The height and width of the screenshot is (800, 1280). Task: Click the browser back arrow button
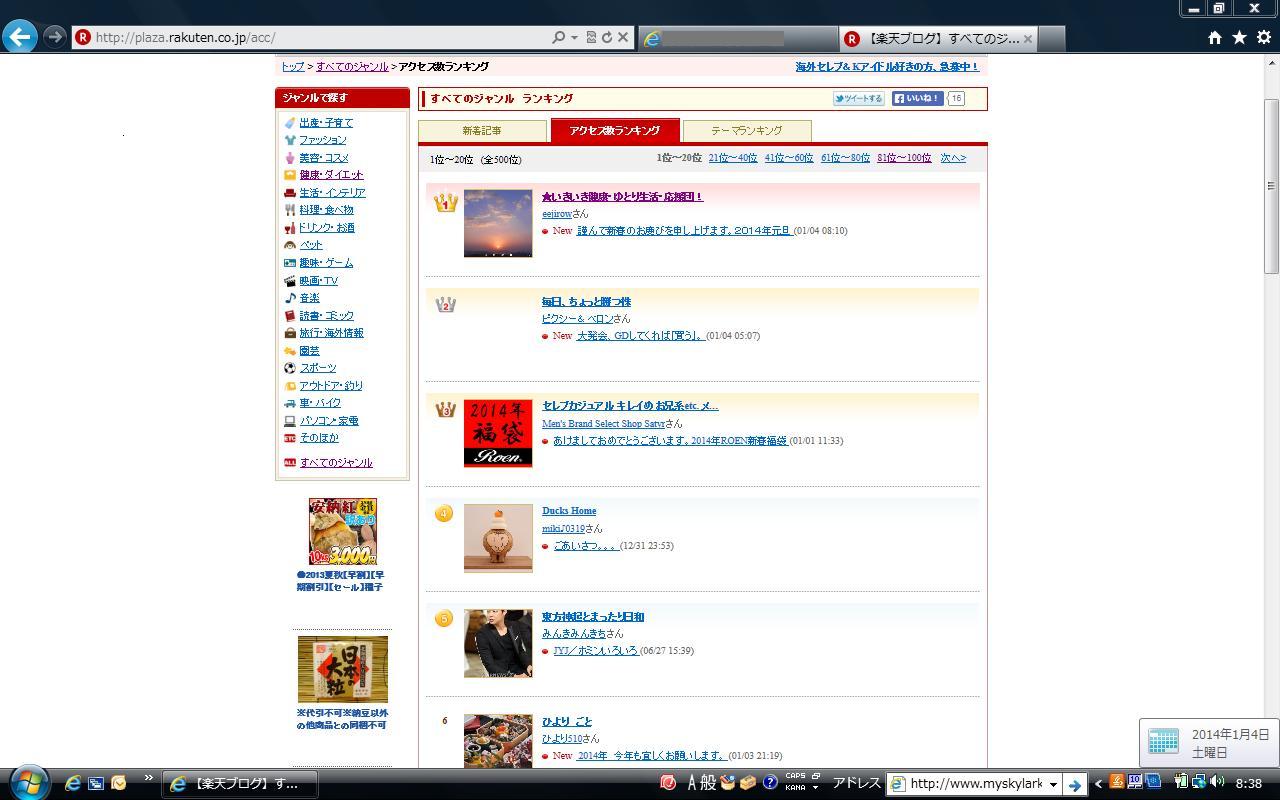point(20,37)
